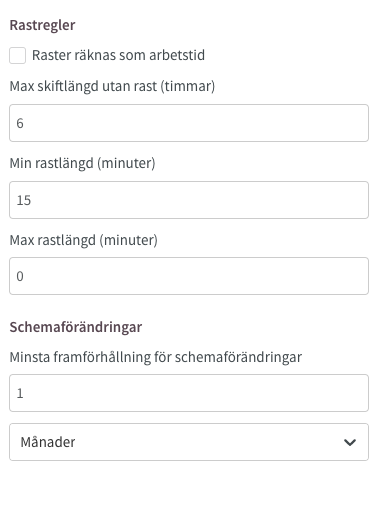This screenshot has width=383, height=530.
Task: Click the chevron arrow on Månader dropdown
Action: coord(350,442)
